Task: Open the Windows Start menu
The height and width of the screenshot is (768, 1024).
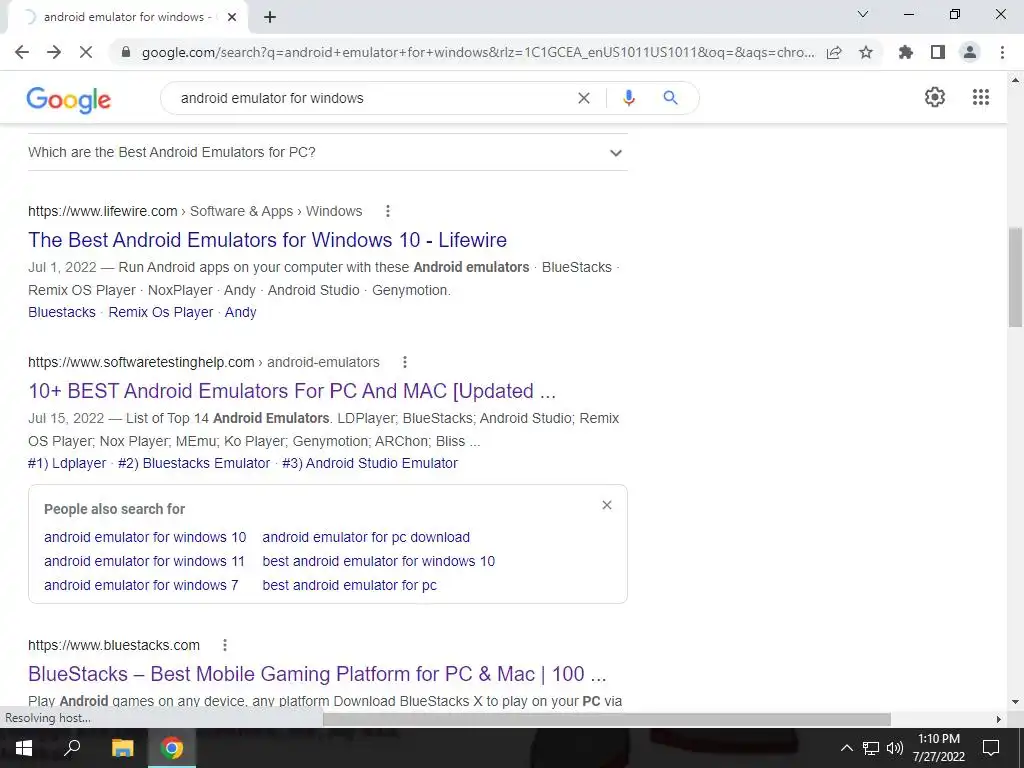Action: [24, 748]
